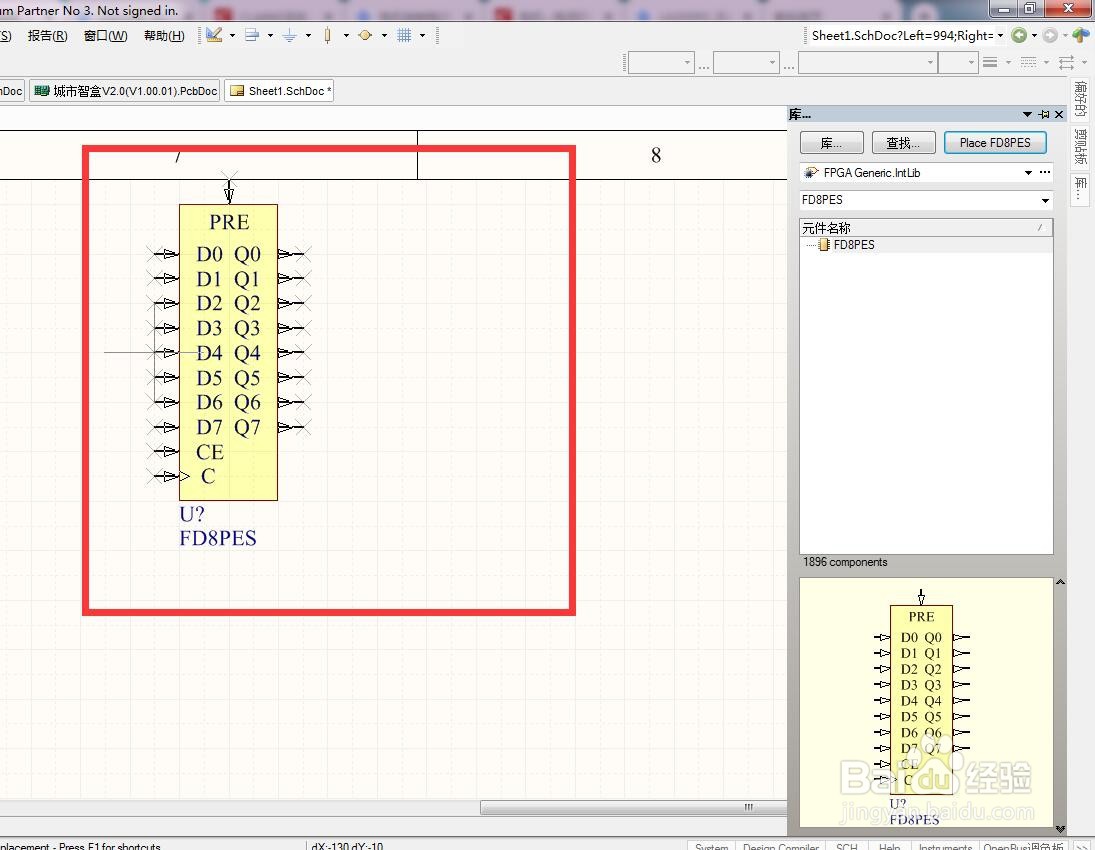Open the Instruments panel button
This screenshot has width=1095, height=850.
(945, 846)
